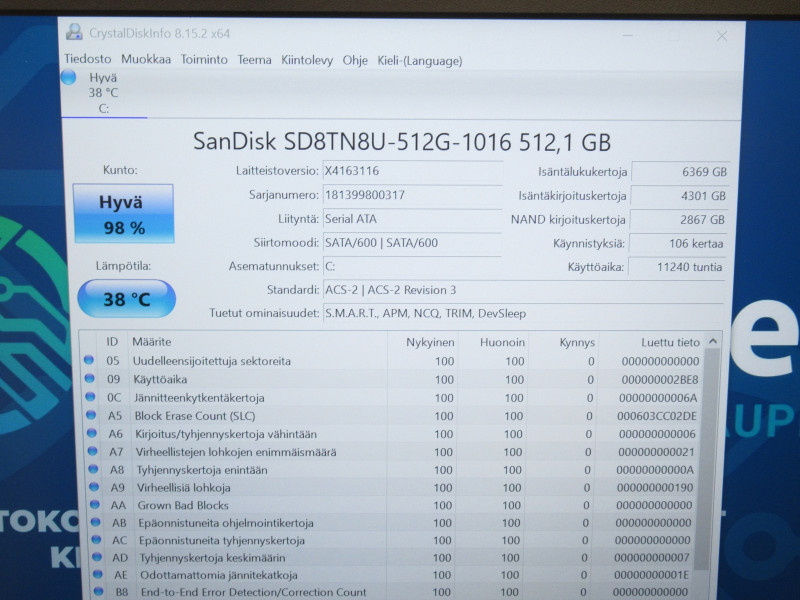Click the power-on count 106 kertaa
Viewport: 800px width, 600px height.
point(677,244)
